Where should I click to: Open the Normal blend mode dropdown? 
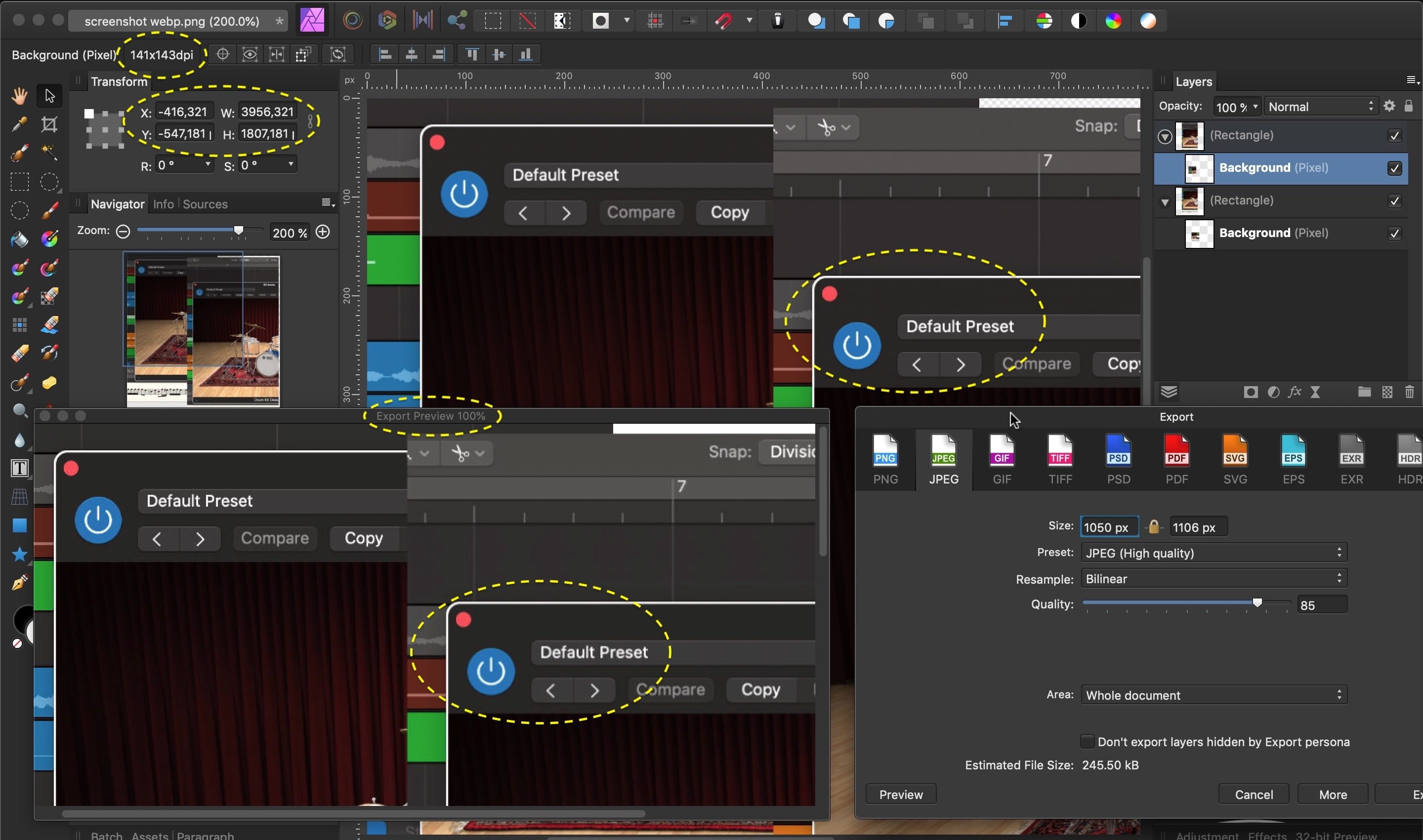click(x=1320, y=106)
